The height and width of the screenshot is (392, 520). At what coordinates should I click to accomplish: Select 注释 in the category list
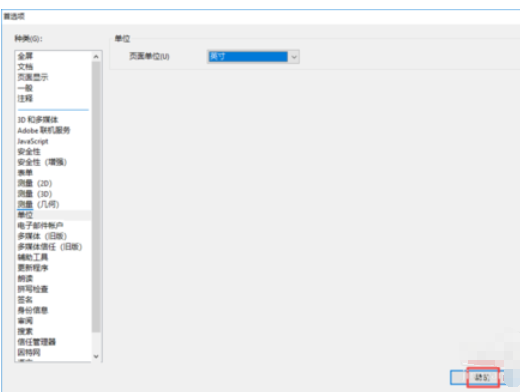coord(25,98)
